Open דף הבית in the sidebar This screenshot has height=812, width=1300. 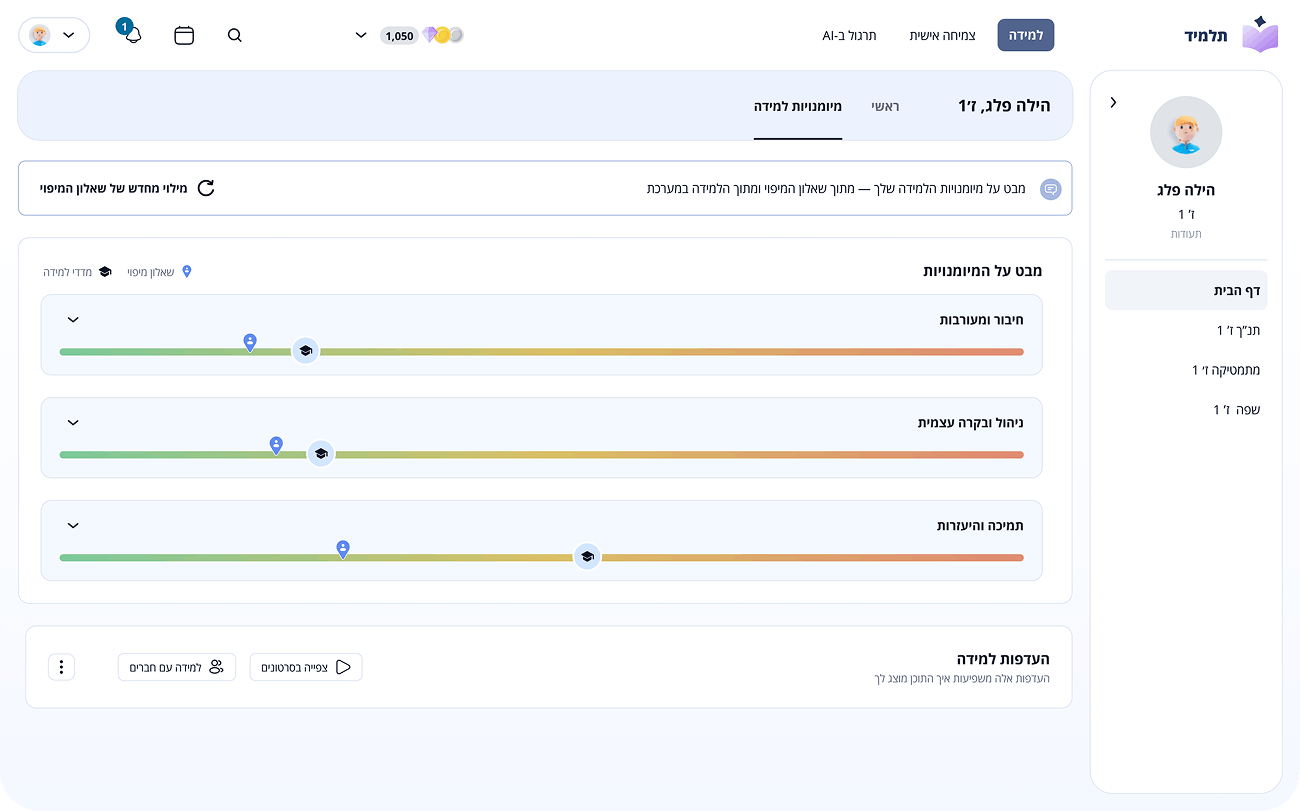[1186, 290]
